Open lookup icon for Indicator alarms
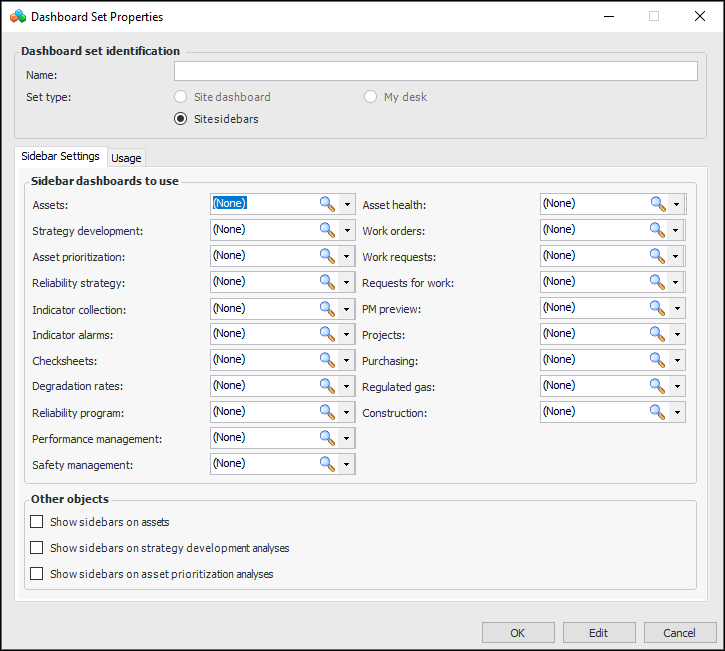 click(327, 333)
